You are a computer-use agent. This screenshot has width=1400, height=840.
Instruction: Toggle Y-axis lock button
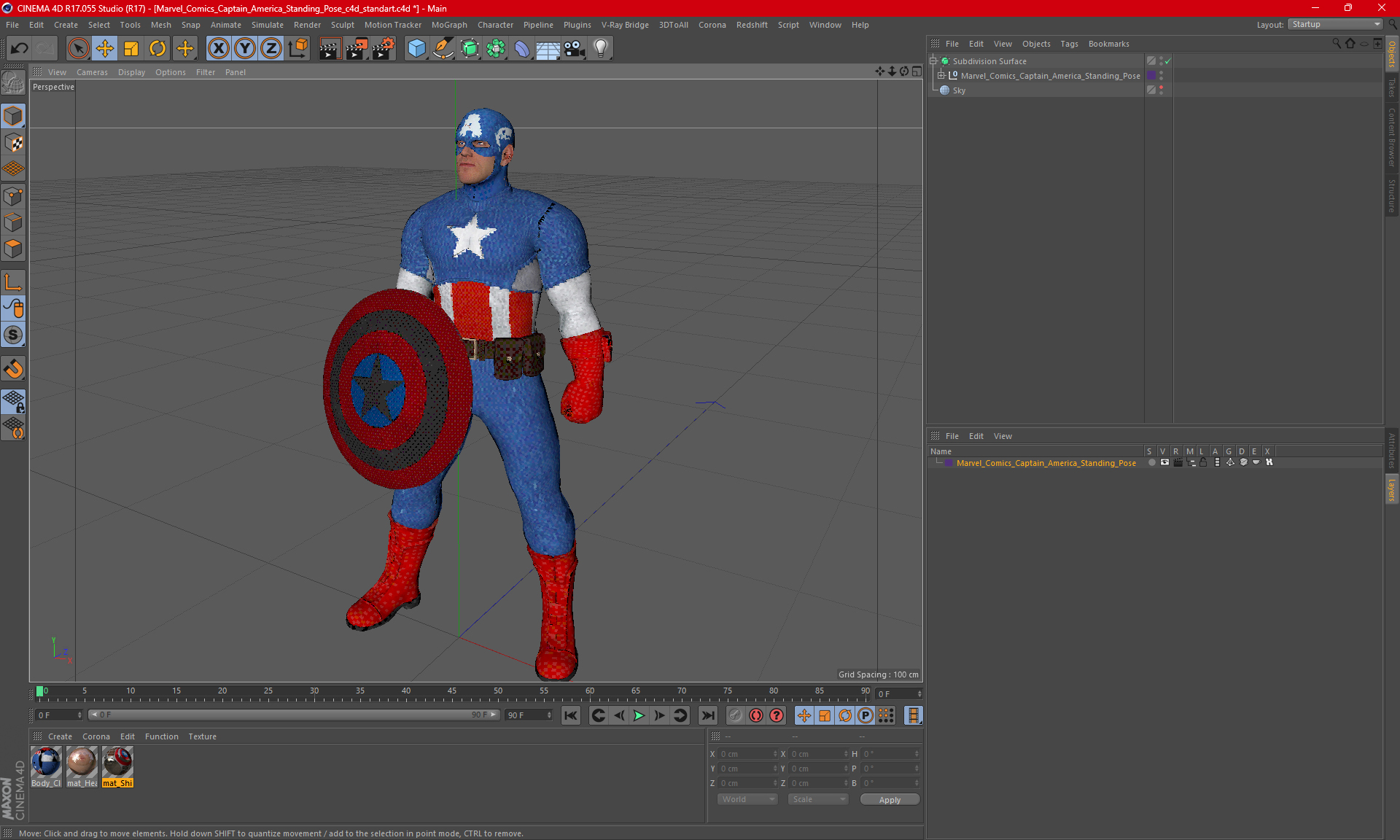coord(245,49)
